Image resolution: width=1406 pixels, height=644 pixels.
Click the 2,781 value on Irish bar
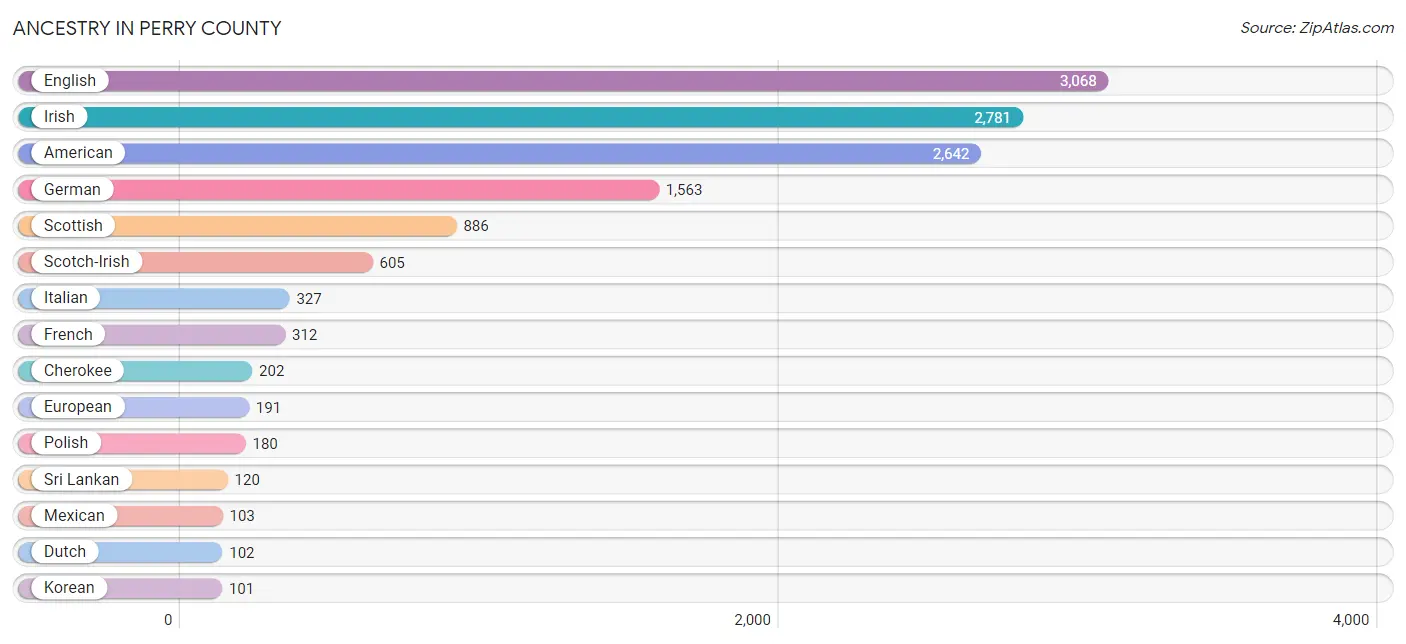pyautogui.click(x=992, y=118)
